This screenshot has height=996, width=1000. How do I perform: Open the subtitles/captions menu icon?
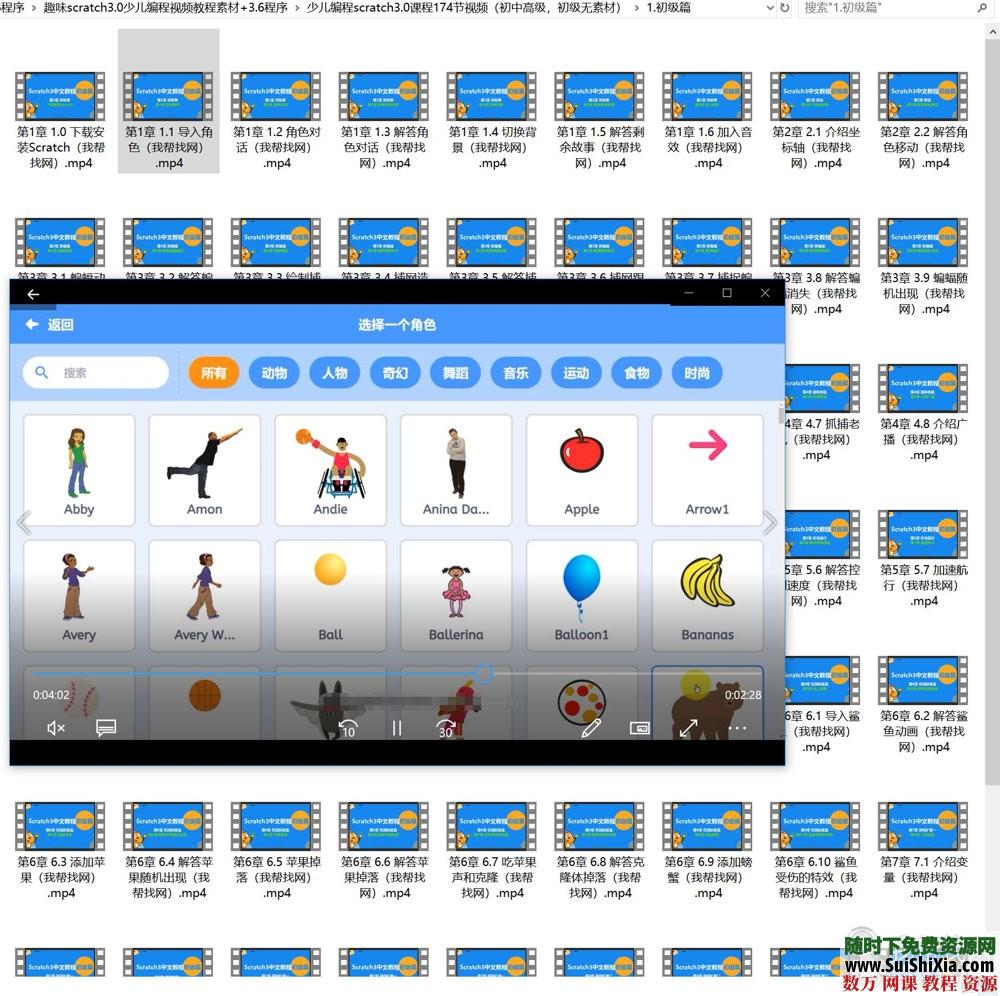[x=106, y=728]
